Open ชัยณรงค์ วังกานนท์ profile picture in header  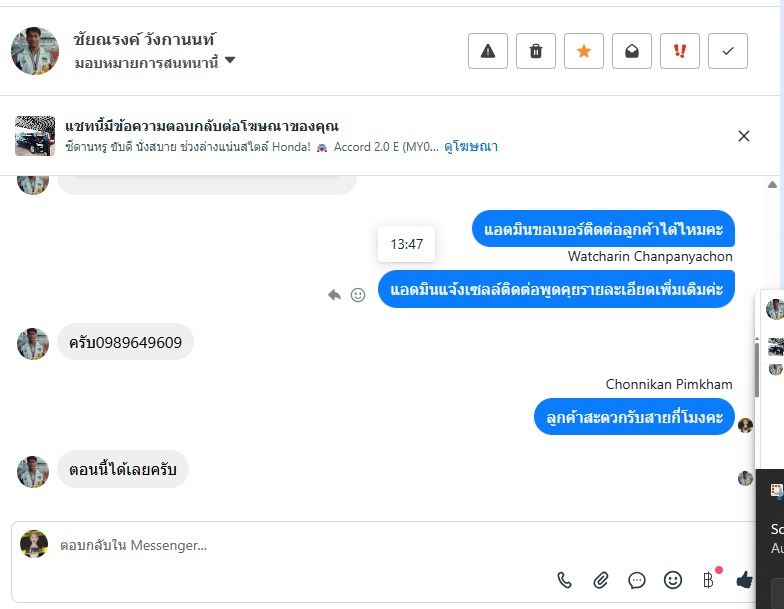pos(35,51)
